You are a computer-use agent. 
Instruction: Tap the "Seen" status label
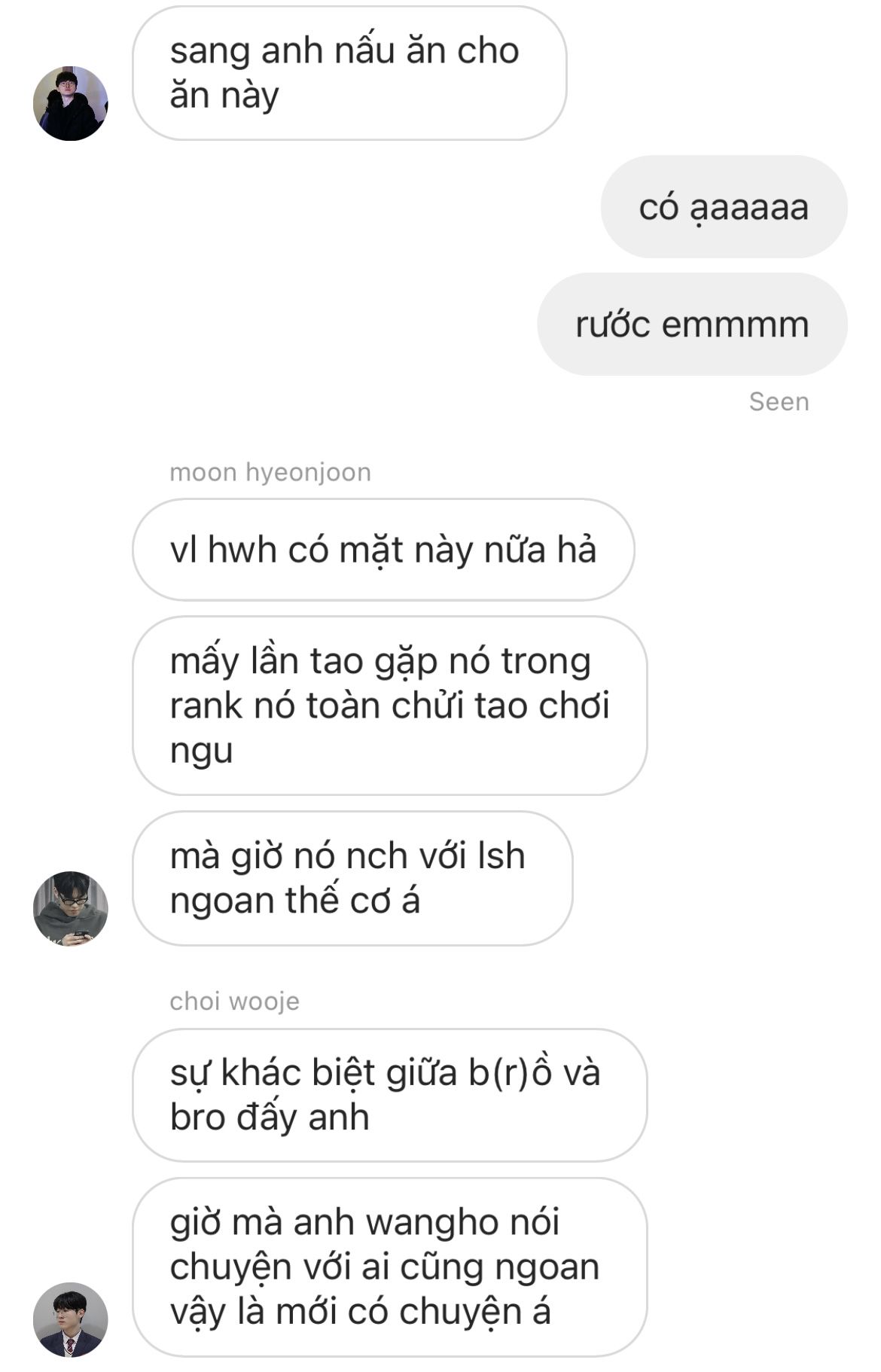click(779, 401)
